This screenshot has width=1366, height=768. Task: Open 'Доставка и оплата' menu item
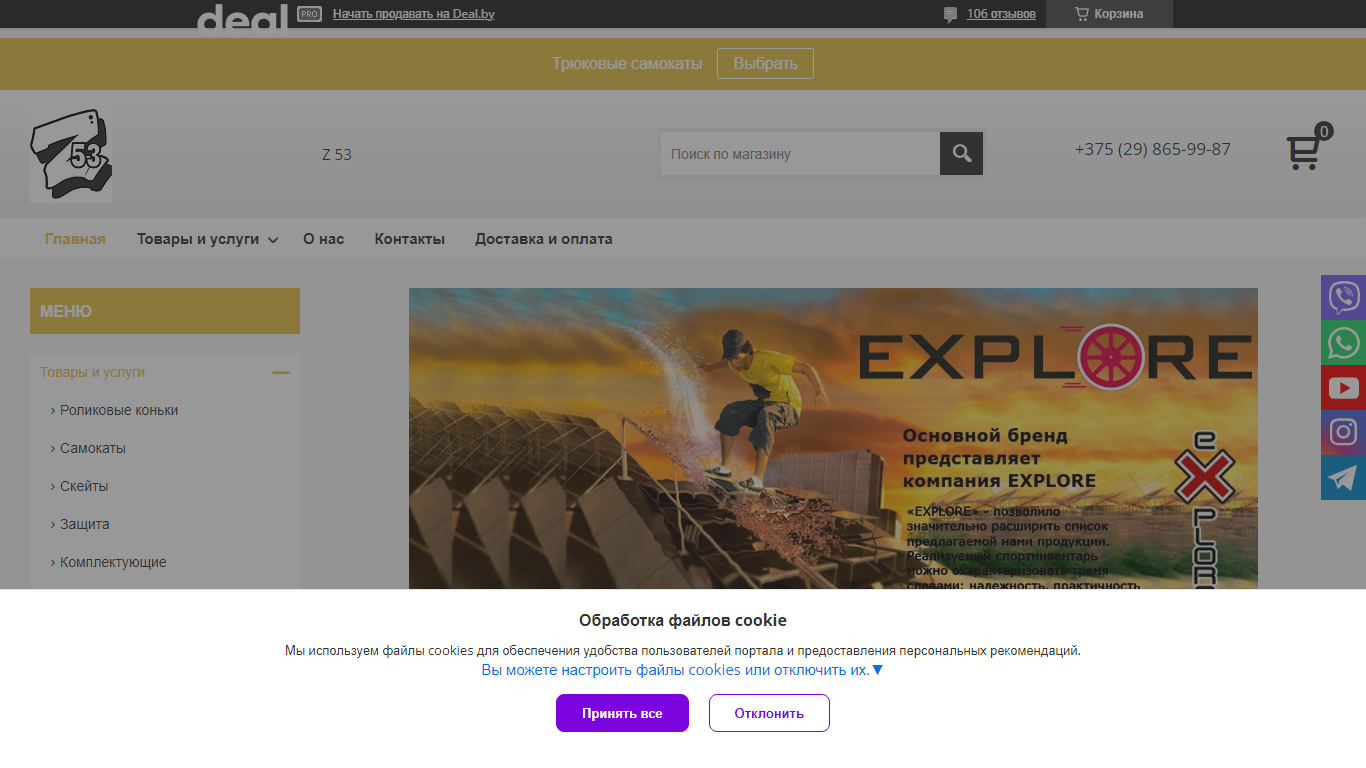544,239
